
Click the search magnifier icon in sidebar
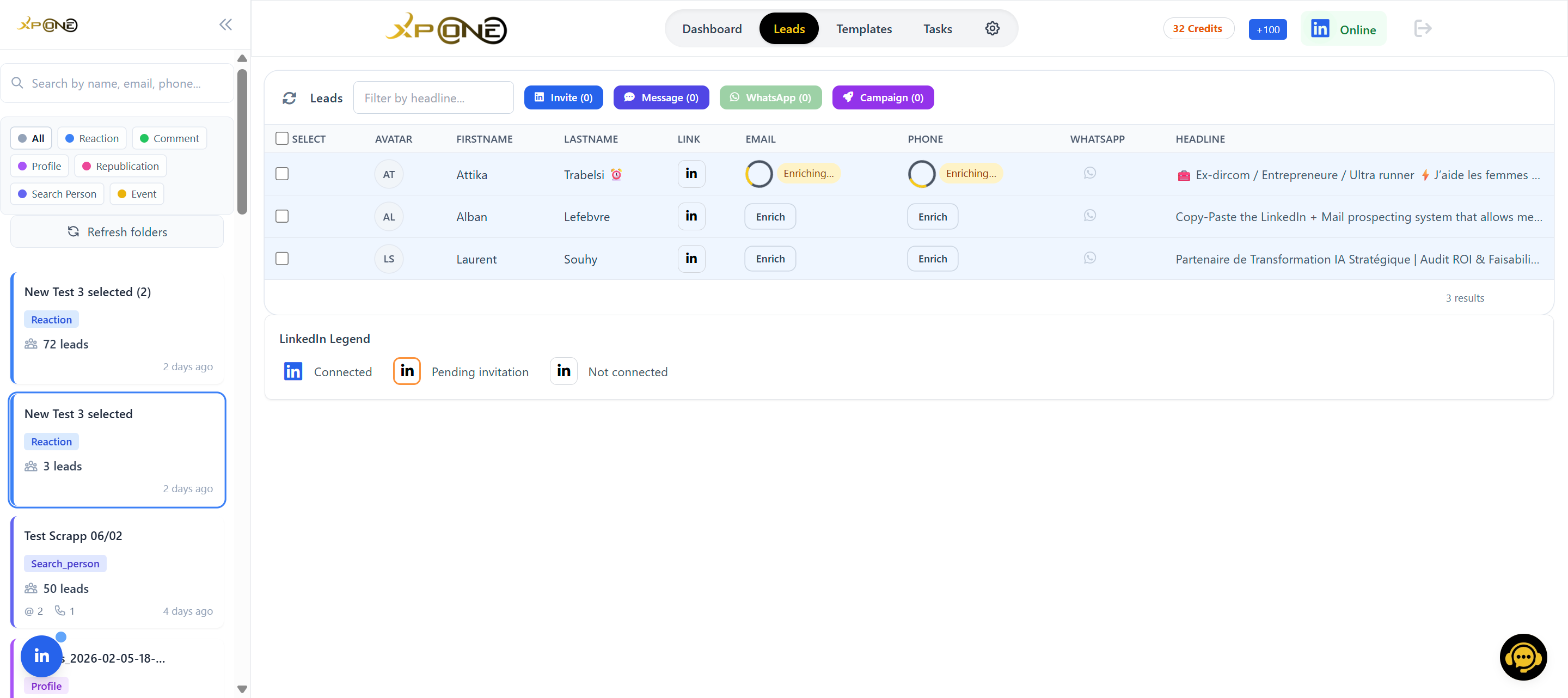[x=17, y=83]
